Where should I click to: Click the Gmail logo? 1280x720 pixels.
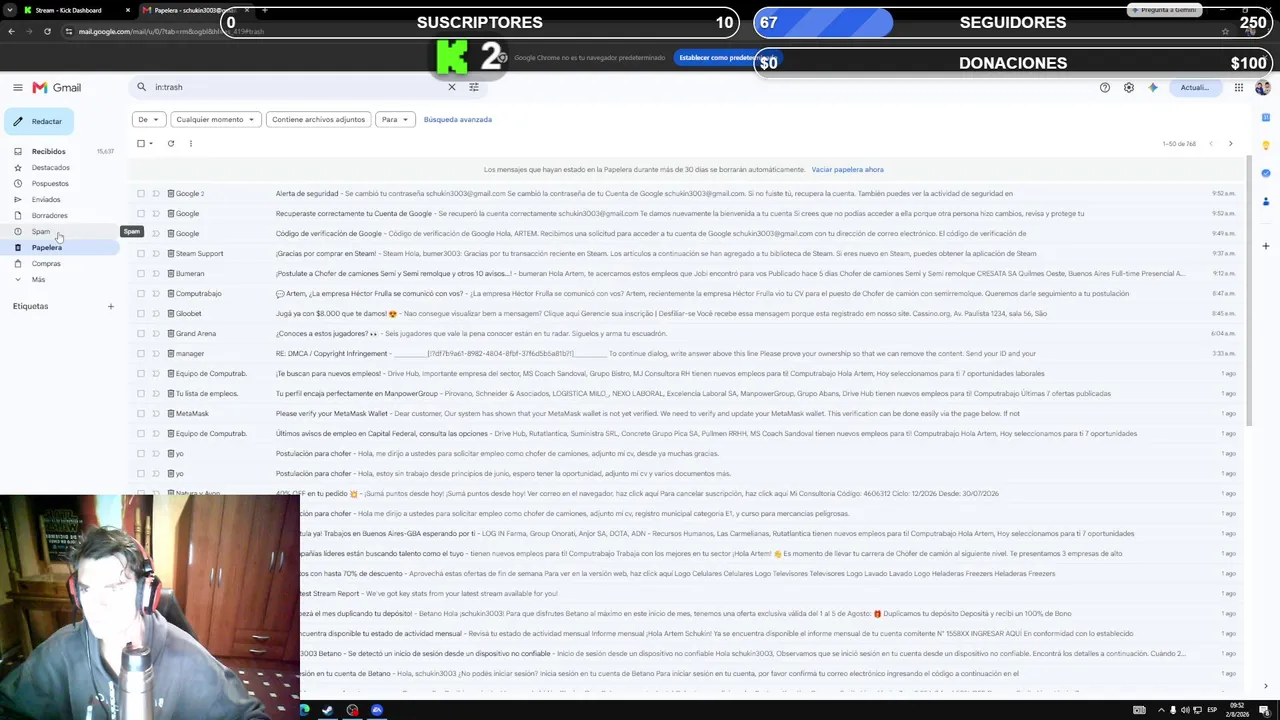click(x=57, y=88)
